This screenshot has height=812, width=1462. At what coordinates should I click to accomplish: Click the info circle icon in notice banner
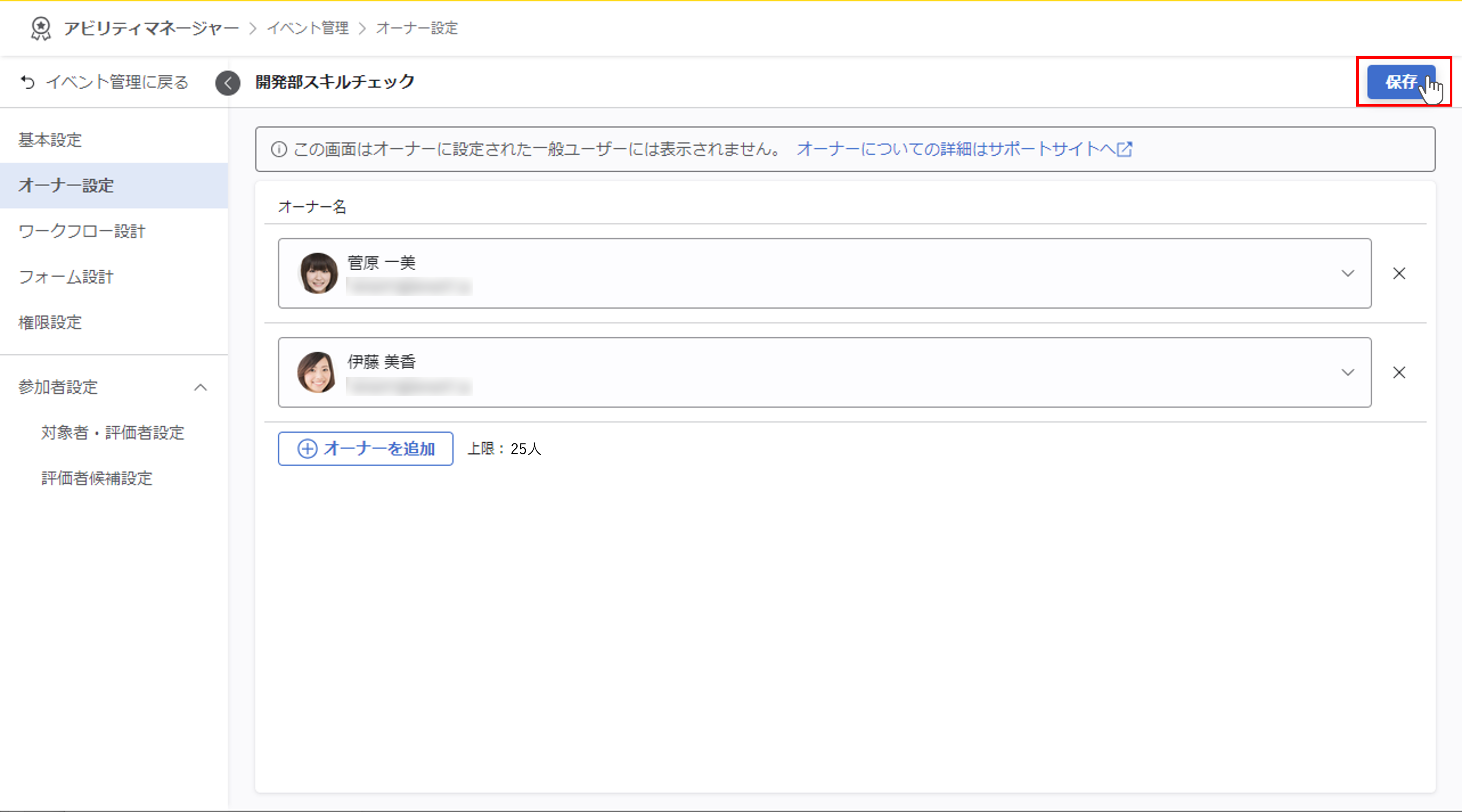click(x=279, y=149)
